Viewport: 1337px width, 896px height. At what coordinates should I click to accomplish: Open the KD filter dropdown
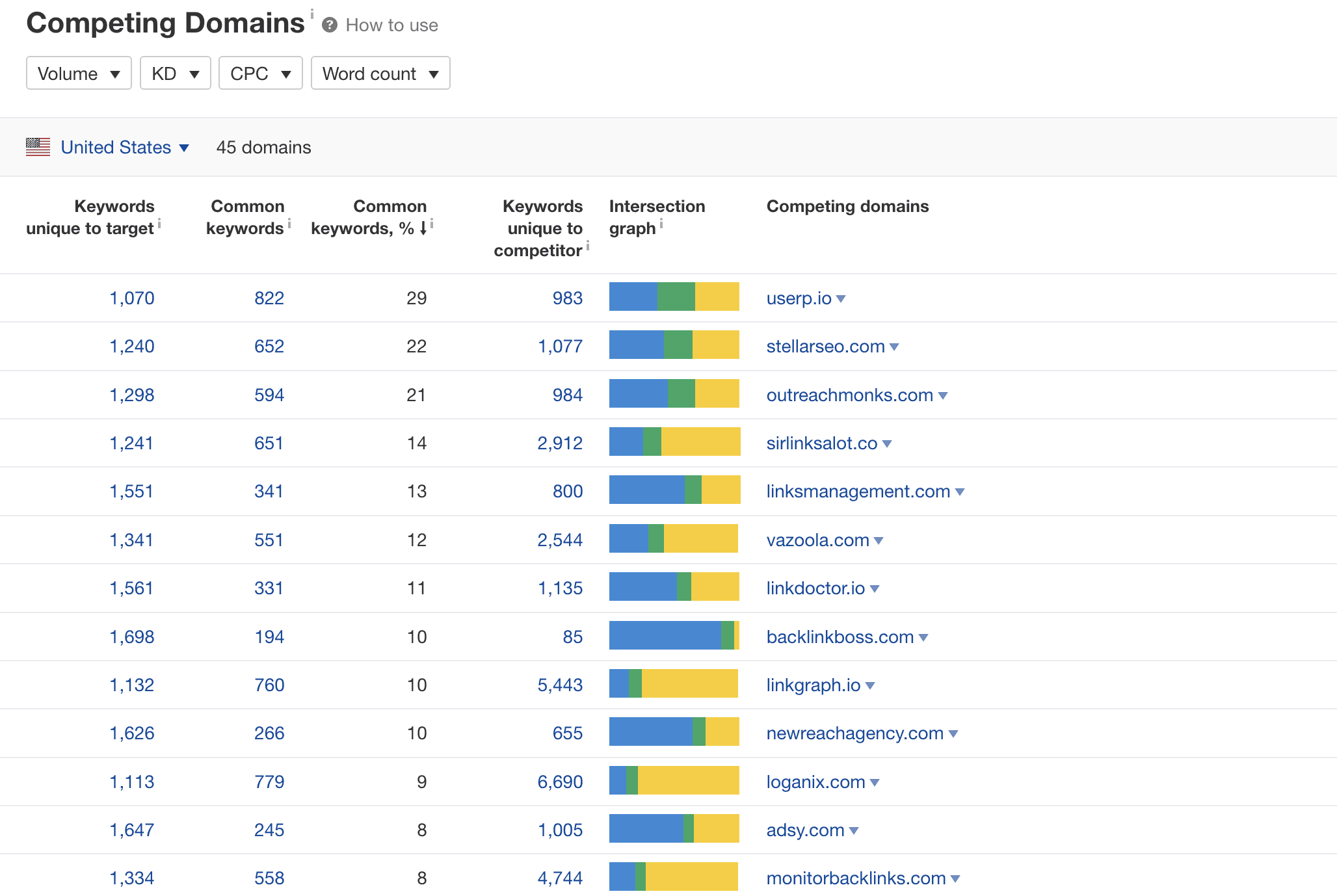click(x=176, y=73)
